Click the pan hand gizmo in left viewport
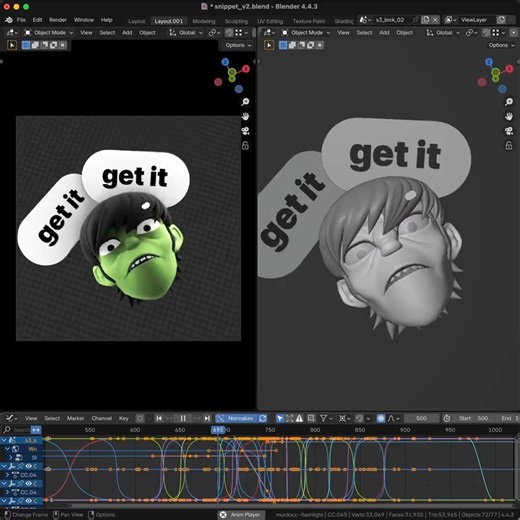This screenshot has width=520, height=520. point(245,117)
